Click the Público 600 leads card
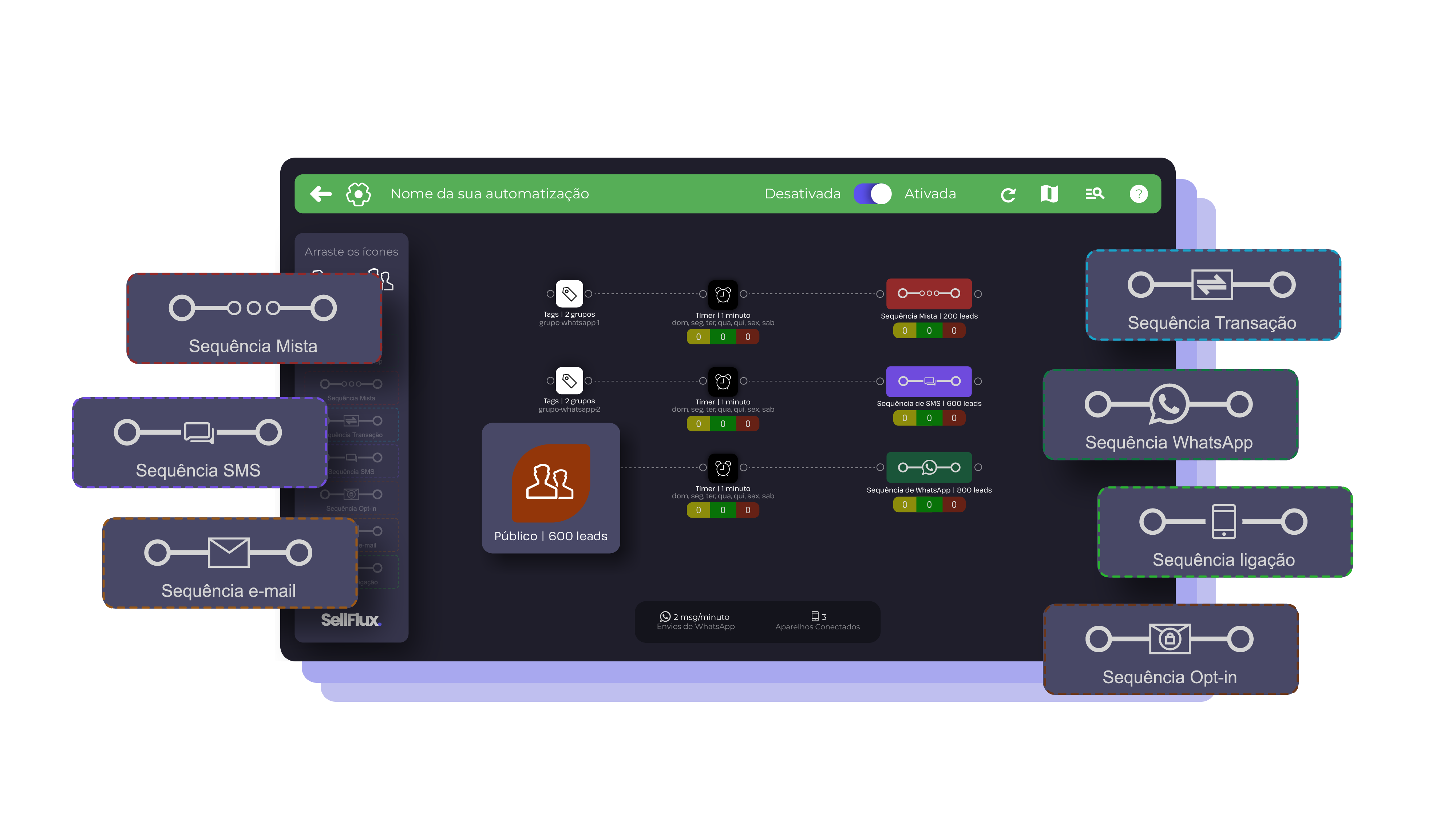 [550, 488]
